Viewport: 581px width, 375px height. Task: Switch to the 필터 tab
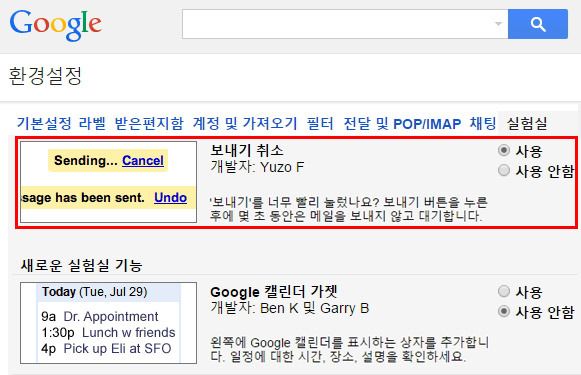[320, 123]
